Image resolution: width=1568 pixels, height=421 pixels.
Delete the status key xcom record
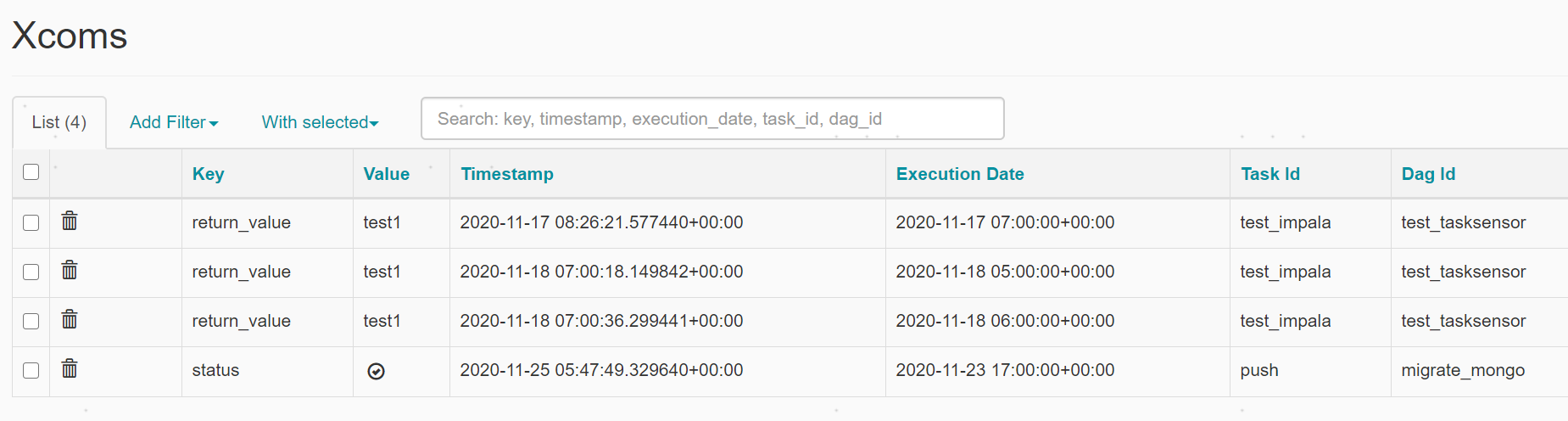click(x=70, y=369)
